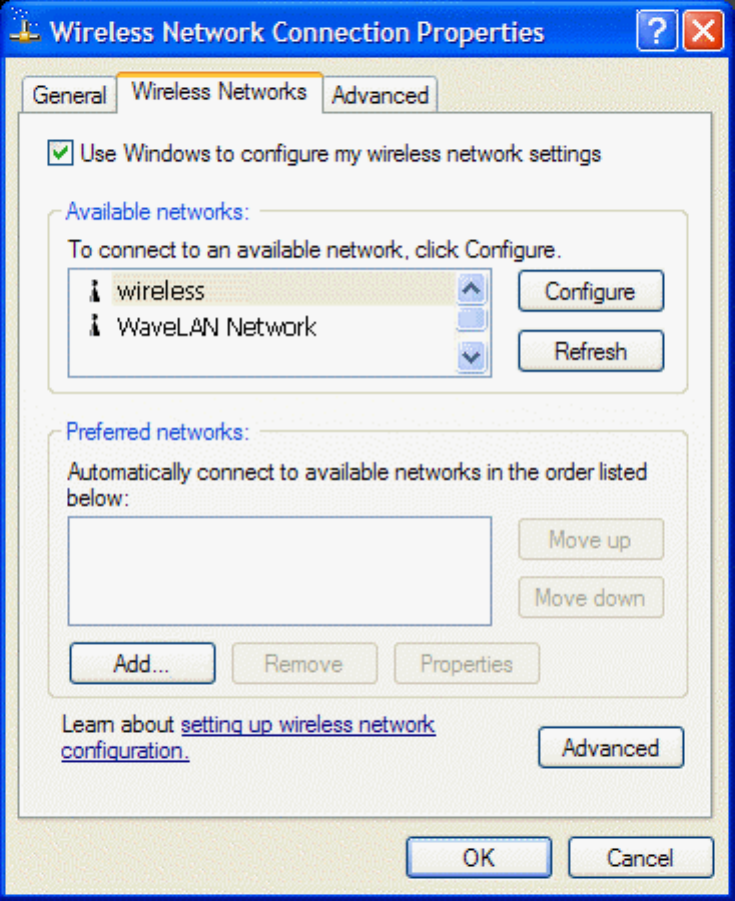Image resolution: width=735 pixels, height=901 pixels.
Task: Click the scrollbar thumb in available networks
Action: click(x=472, y=320)
